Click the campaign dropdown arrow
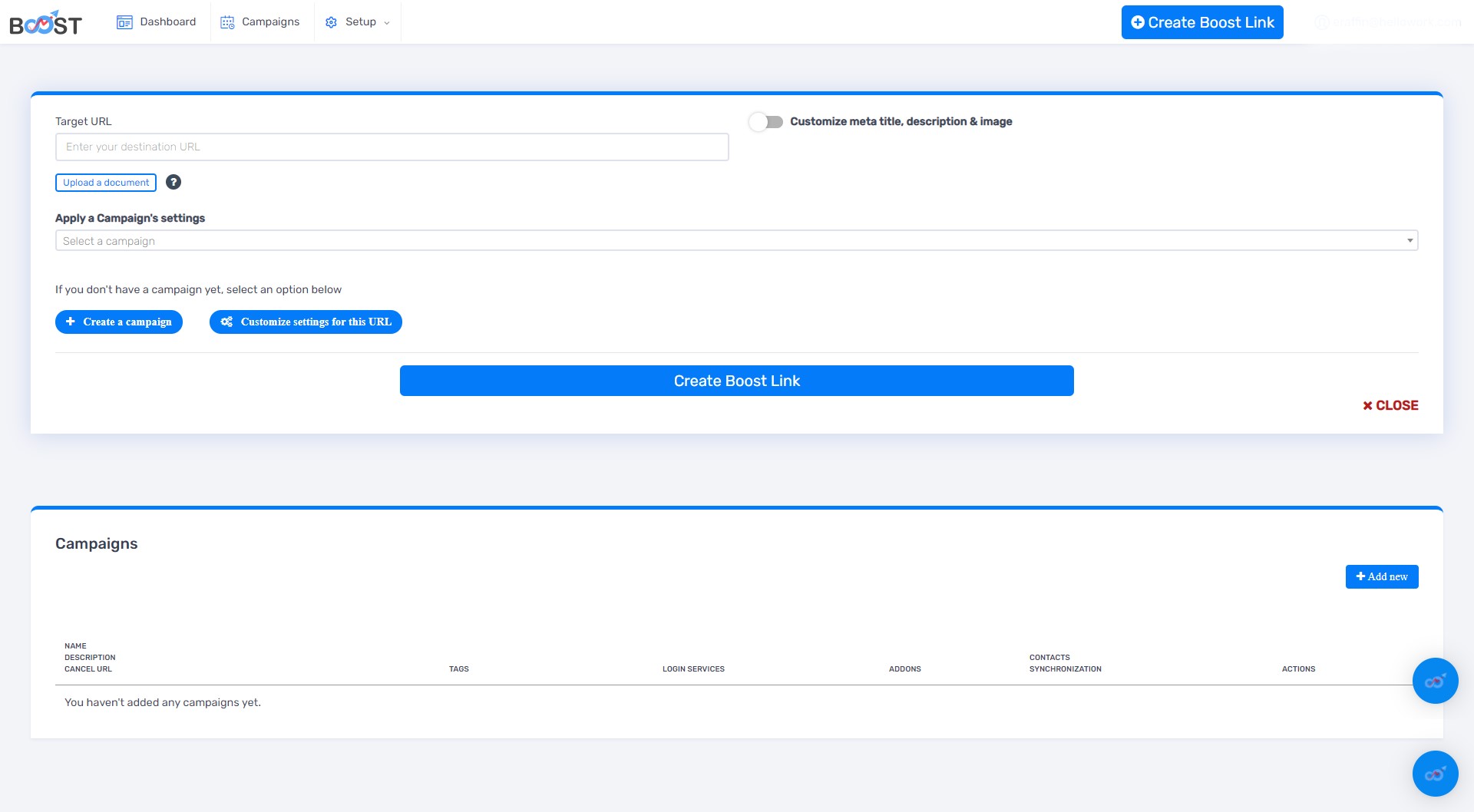Screen dimensions: 1474x812 coord(1410,241)
